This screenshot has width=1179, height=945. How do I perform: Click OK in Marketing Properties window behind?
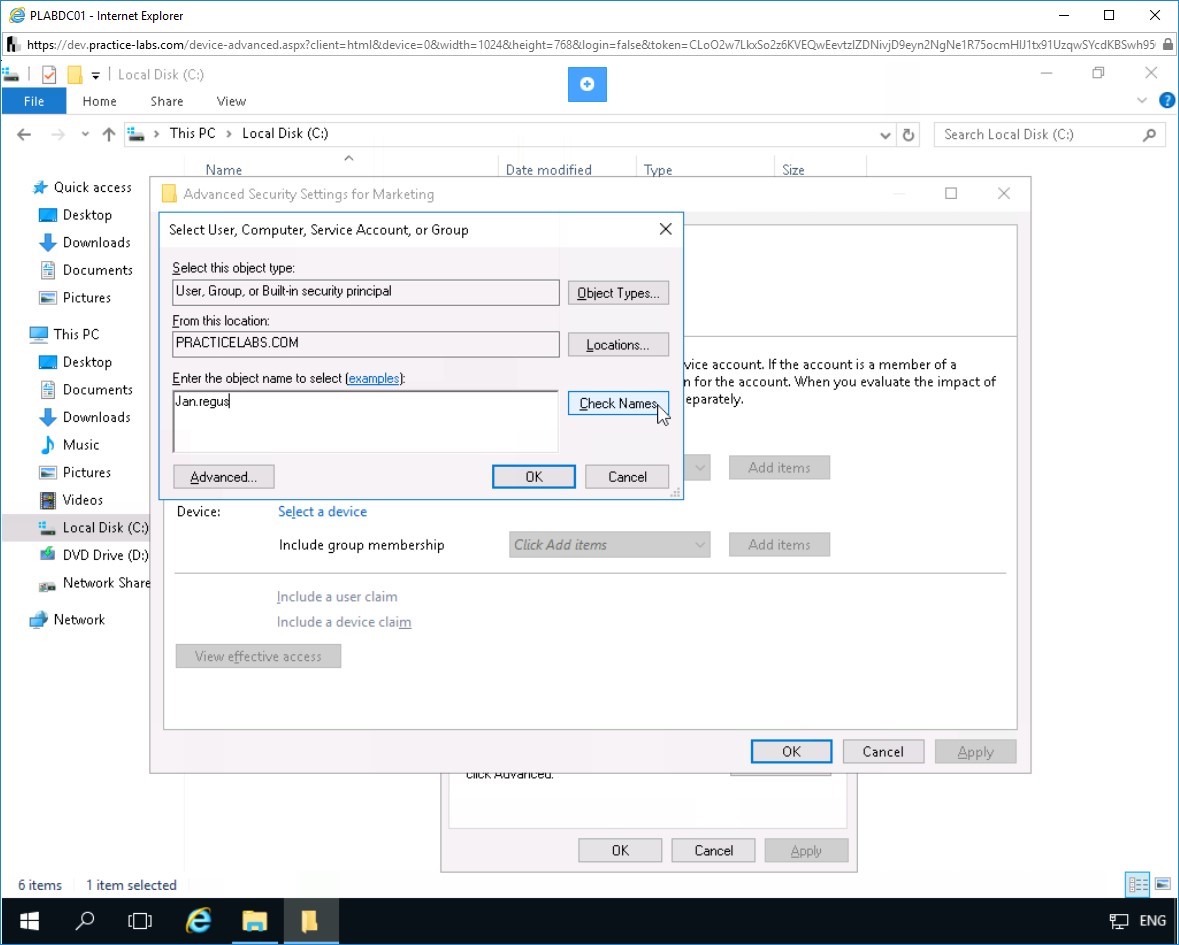click(x=620, y=850)
